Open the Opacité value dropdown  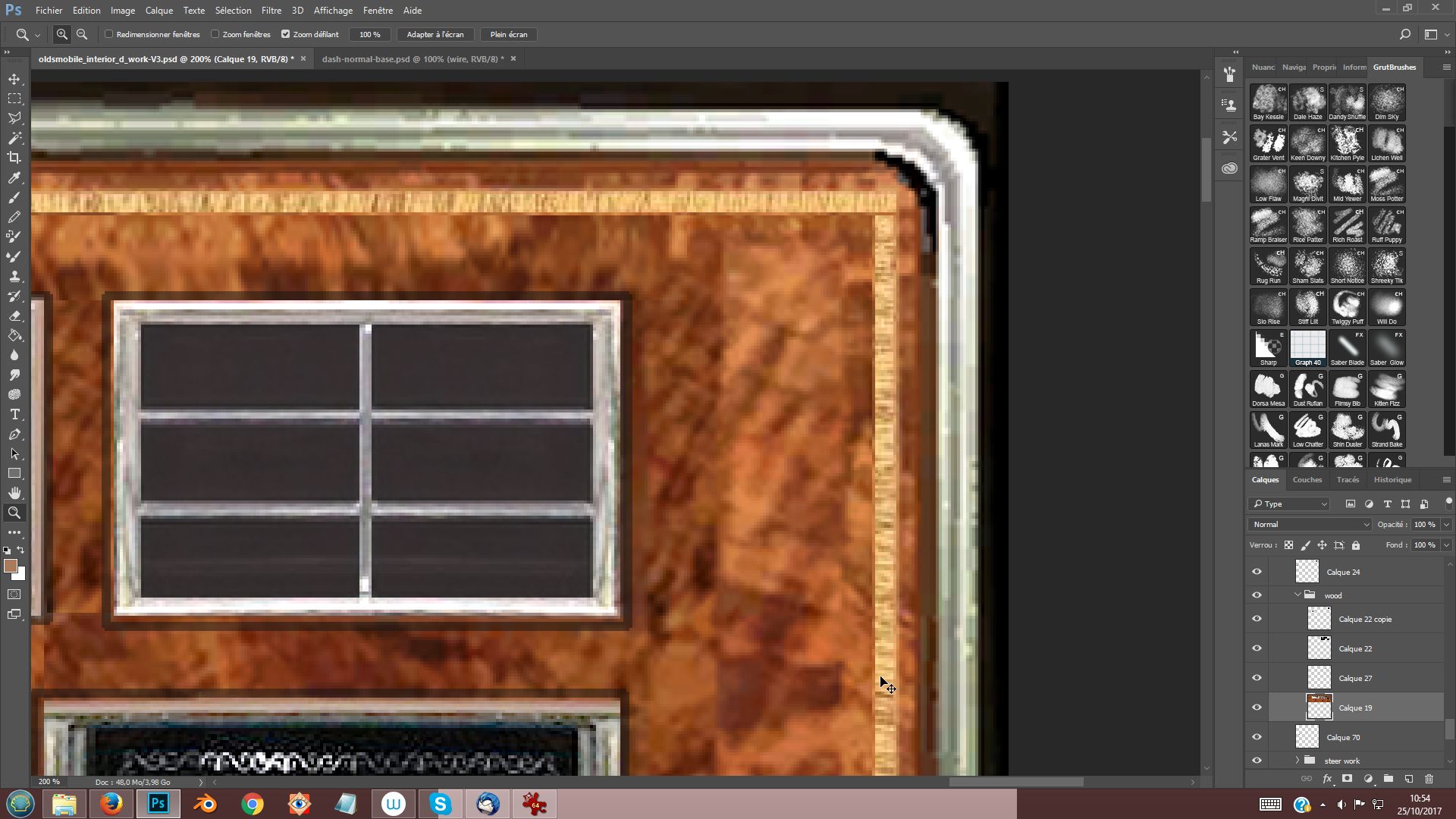click(1446, 524)
